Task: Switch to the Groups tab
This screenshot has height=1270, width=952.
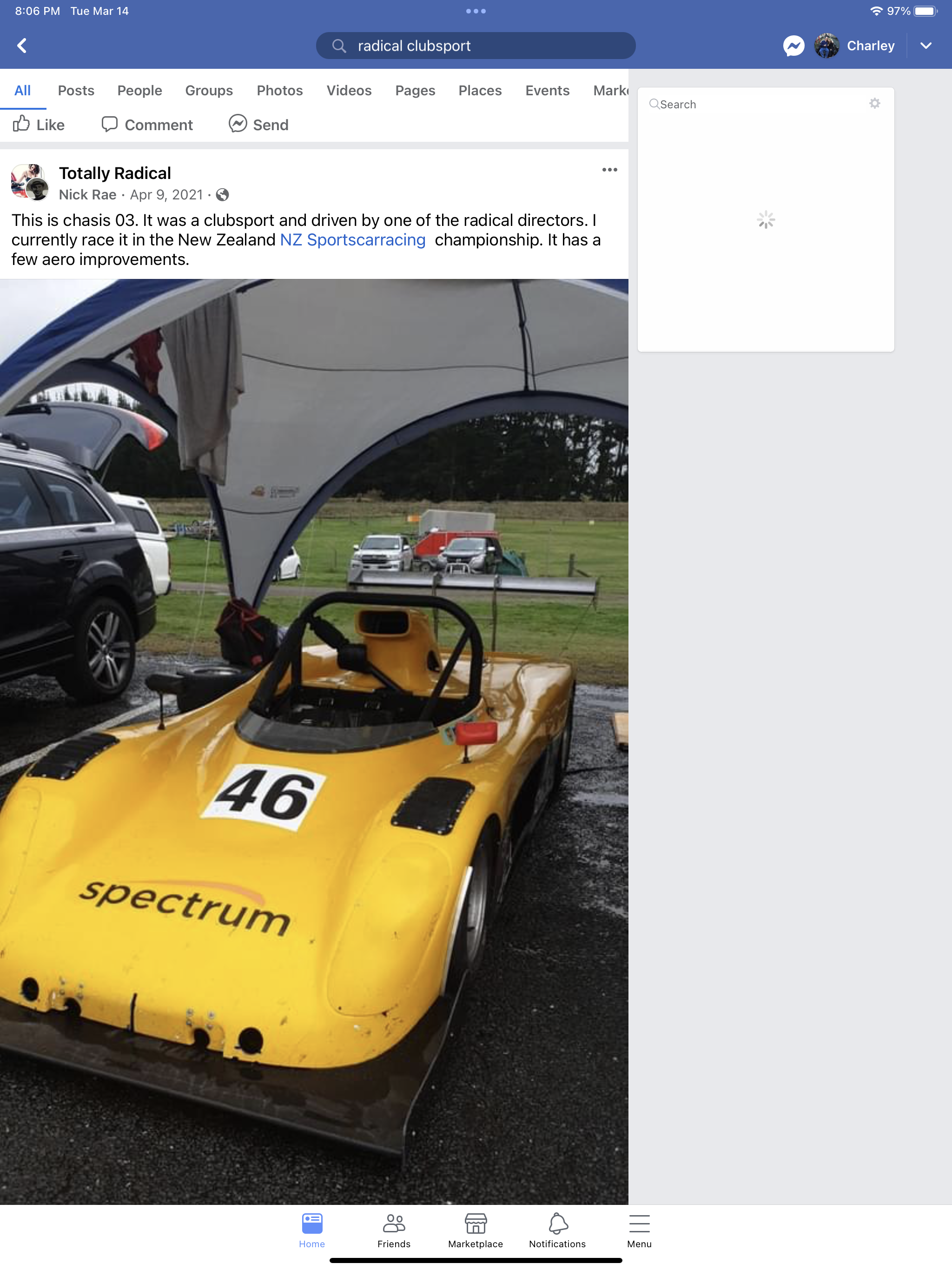Action: point(209,90)
